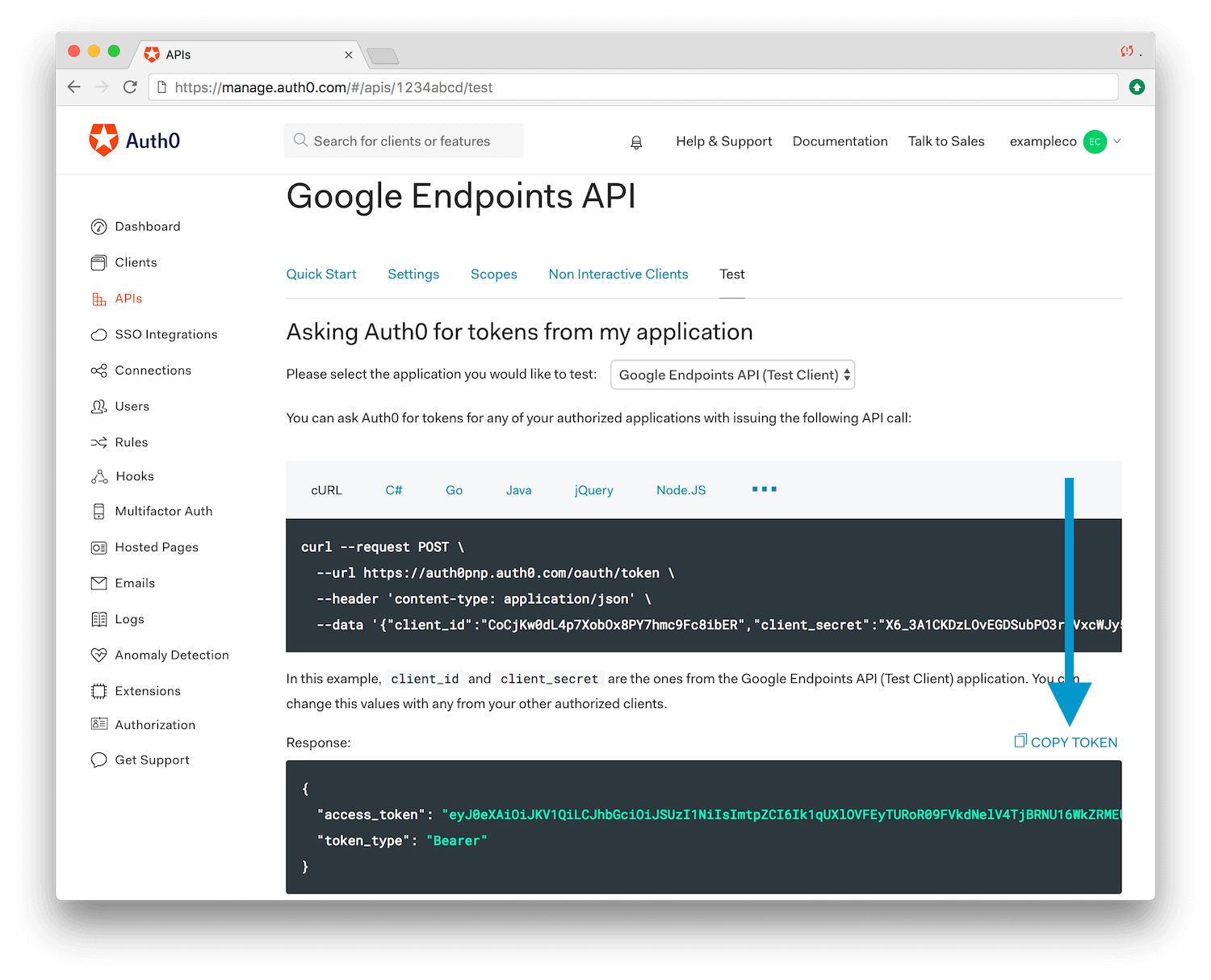The image size is (1211, 980).
Task: Click the browser back arrow
Action: [x=74, y=87]
